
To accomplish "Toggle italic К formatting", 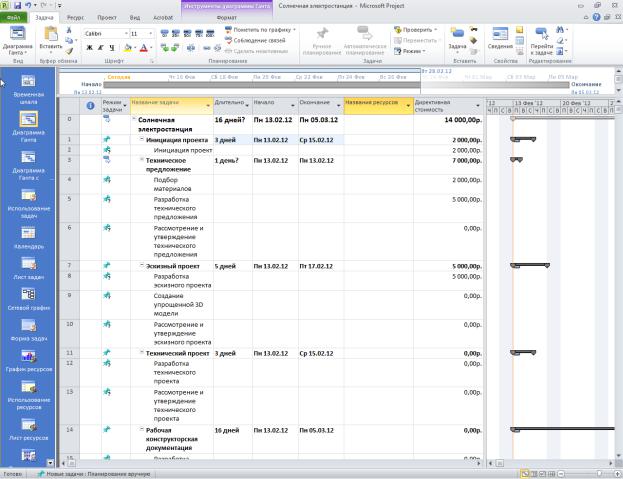I will [x=101, y=48].
